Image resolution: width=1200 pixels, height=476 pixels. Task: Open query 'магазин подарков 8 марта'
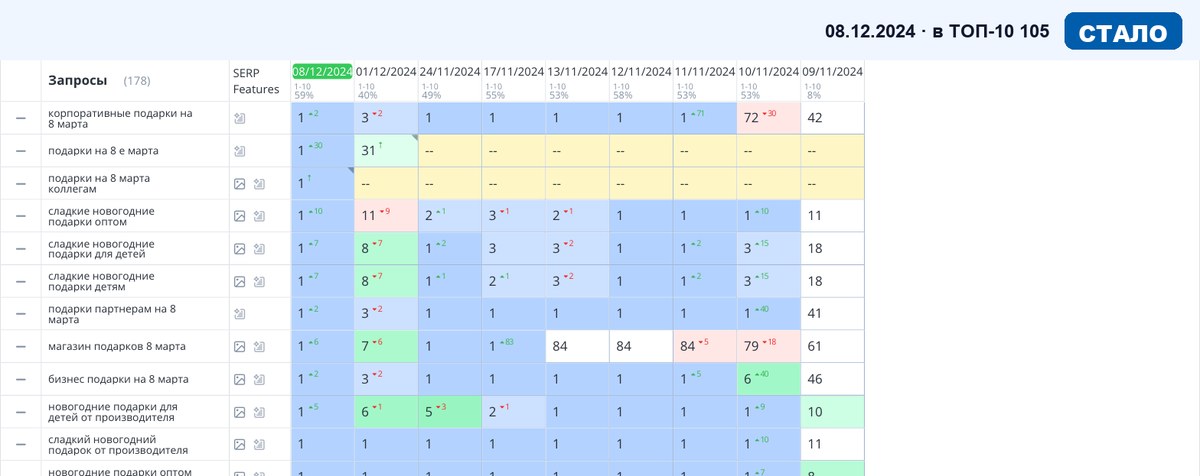(116, 347)
